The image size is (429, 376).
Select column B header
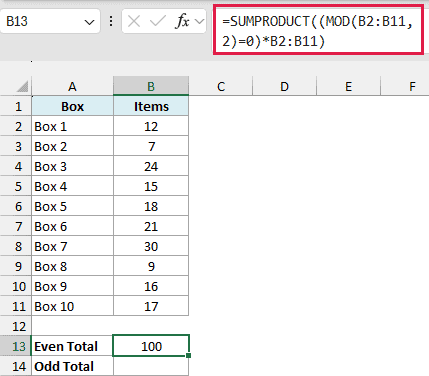click(151, 87)
